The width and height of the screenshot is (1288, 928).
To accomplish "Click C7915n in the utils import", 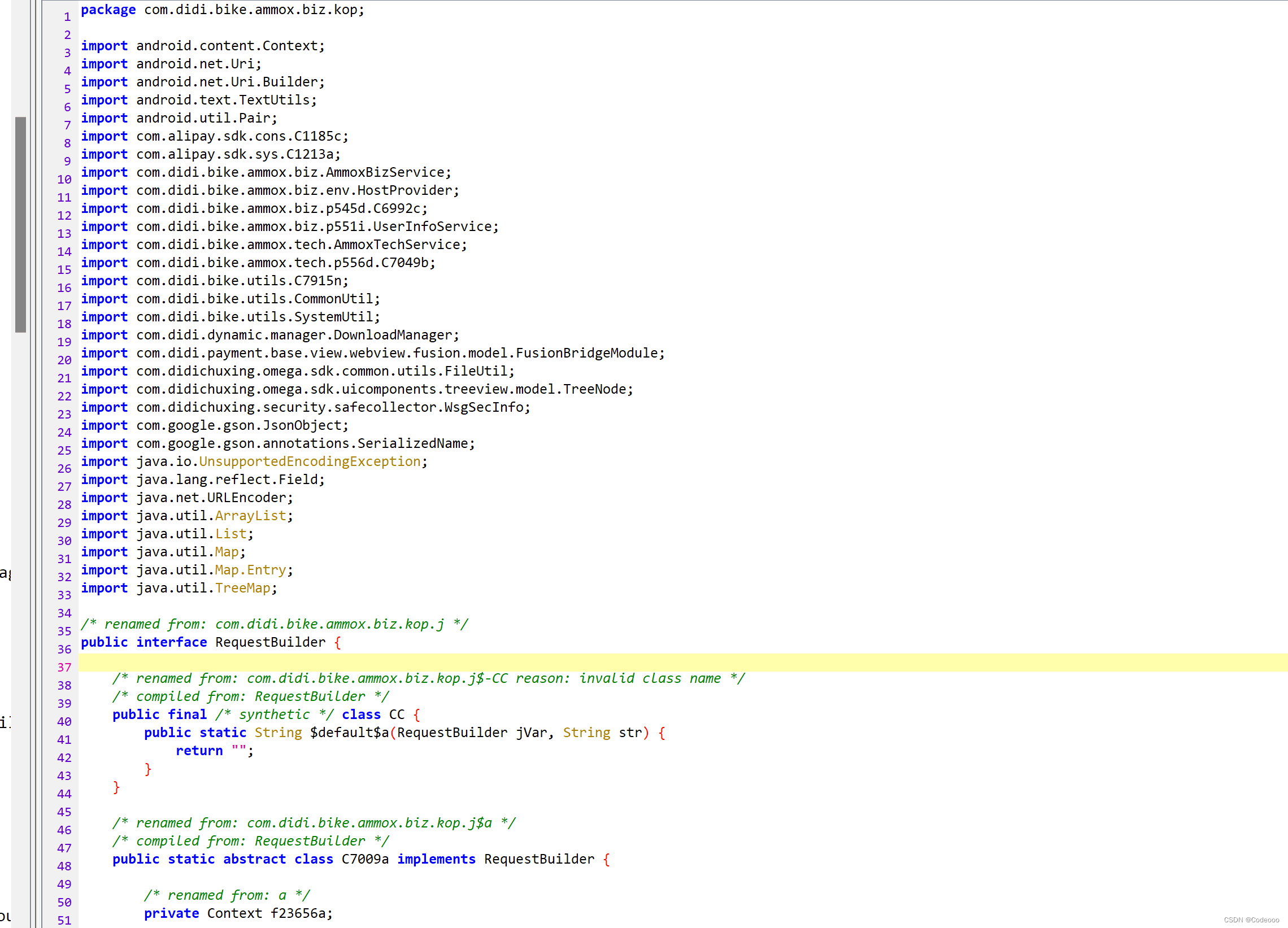I will [x=317, y=281].
